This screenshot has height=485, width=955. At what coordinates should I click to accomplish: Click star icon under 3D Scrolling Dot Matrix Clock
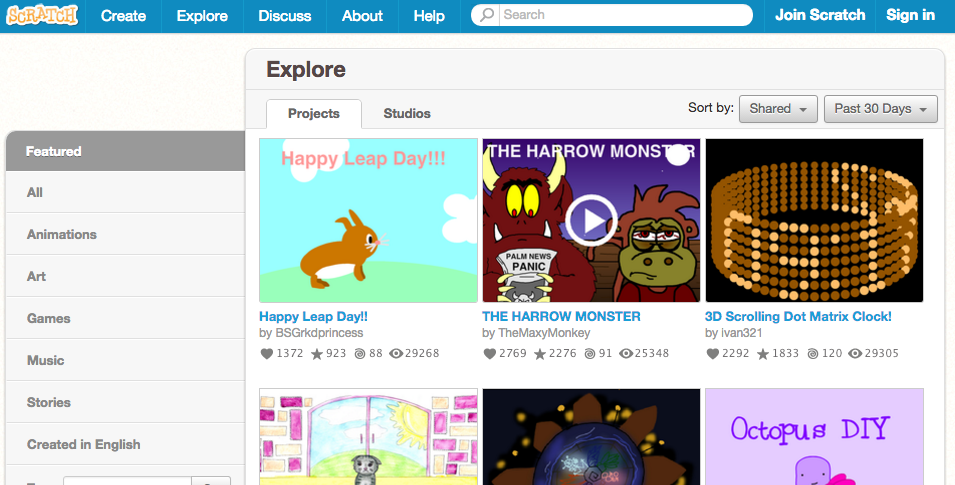point(763,353)
